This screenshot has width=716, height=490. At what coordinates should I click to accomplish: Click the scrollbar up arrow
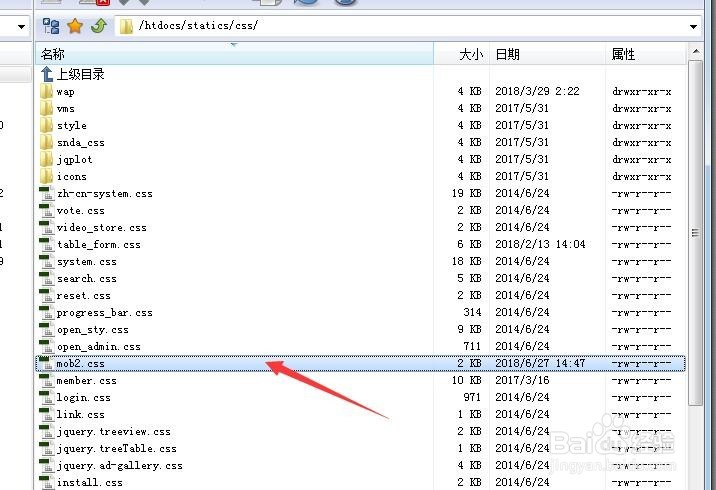click(x=695, y=52)
